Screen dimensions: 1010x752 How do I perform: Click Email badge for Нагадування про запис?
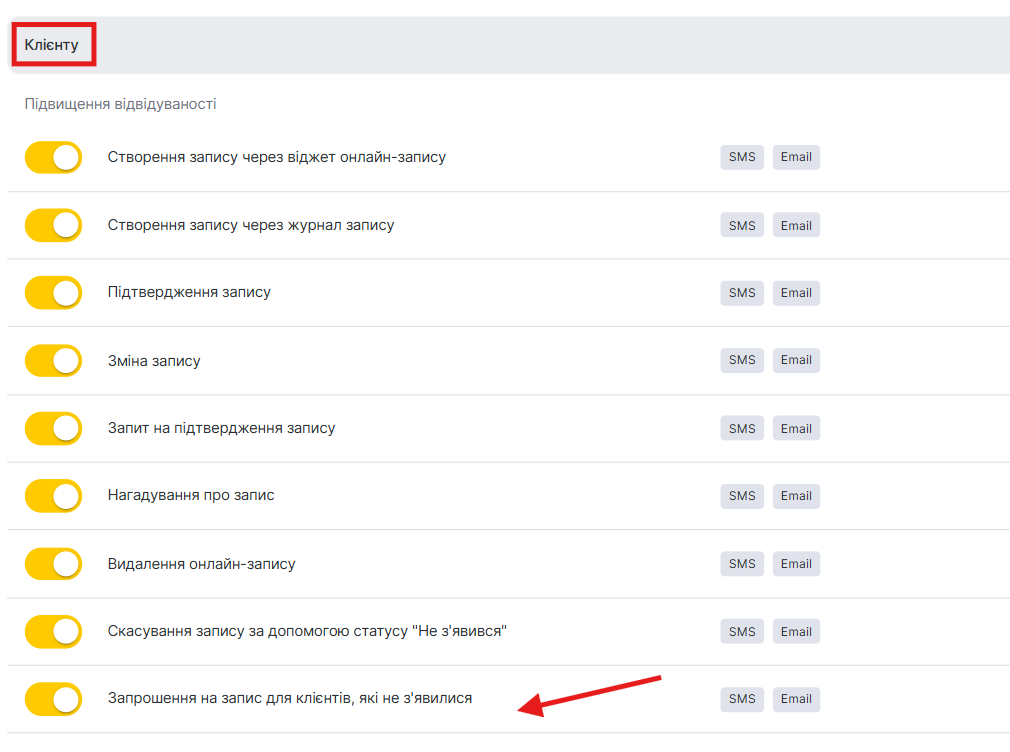[x=796, y=496]
